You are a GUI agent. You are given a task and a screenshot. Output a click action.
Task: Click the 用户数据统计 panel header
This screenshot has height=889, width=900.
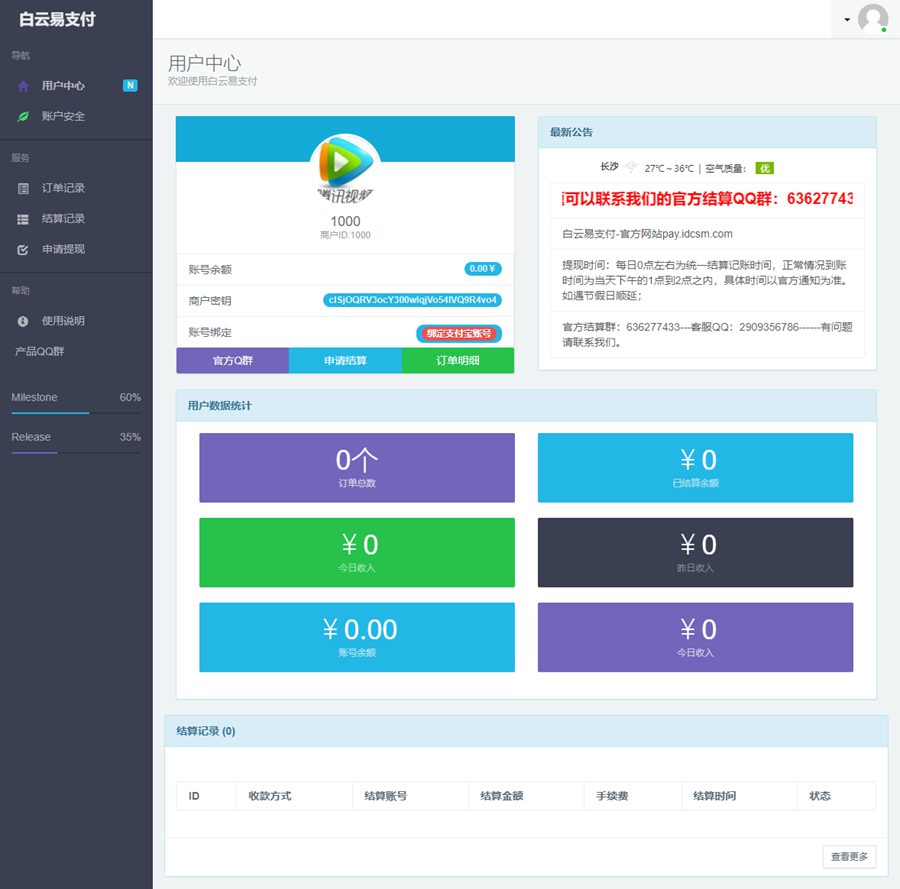pyautogui.click(x=526, y=406)
